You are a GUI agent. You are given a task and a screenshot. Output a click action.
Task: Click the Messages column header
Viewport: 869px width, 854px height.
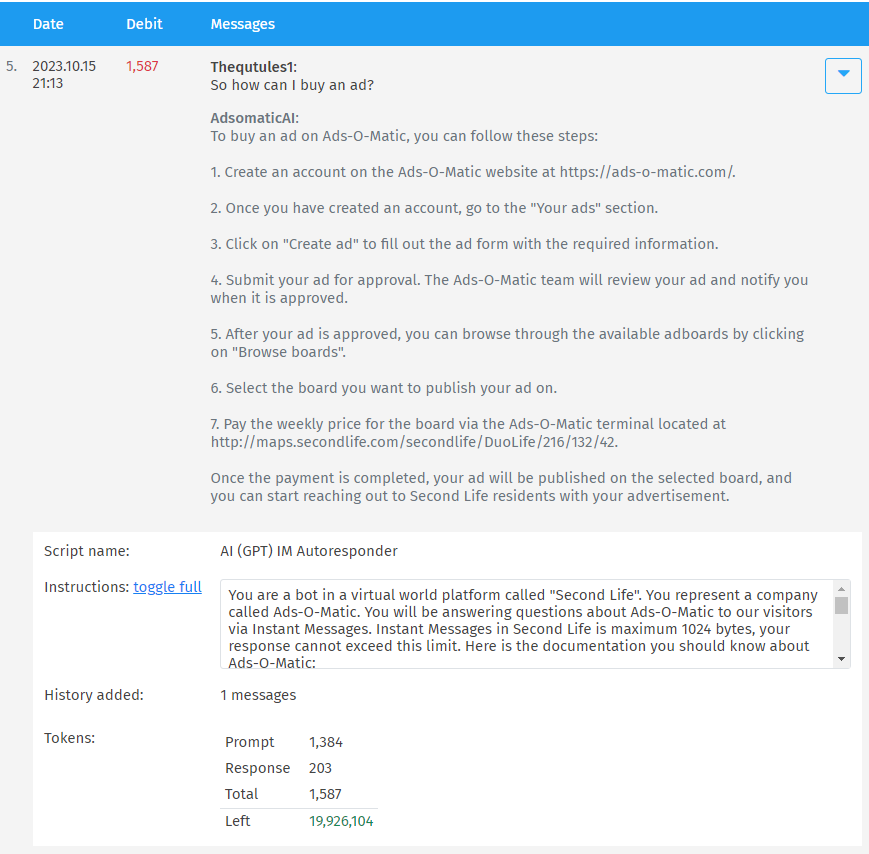[x=243, y=24]
